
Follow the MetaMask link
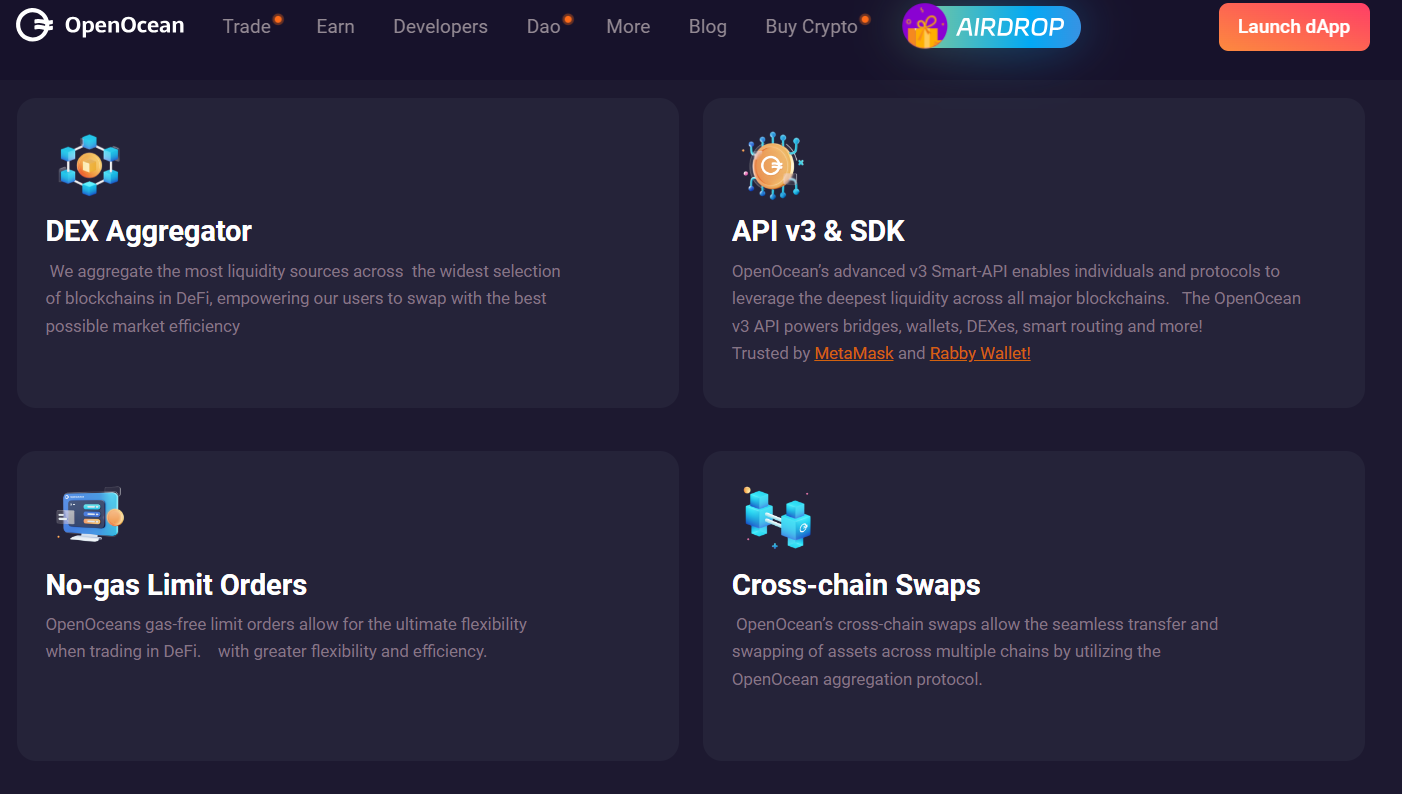(x=854, y=352)
